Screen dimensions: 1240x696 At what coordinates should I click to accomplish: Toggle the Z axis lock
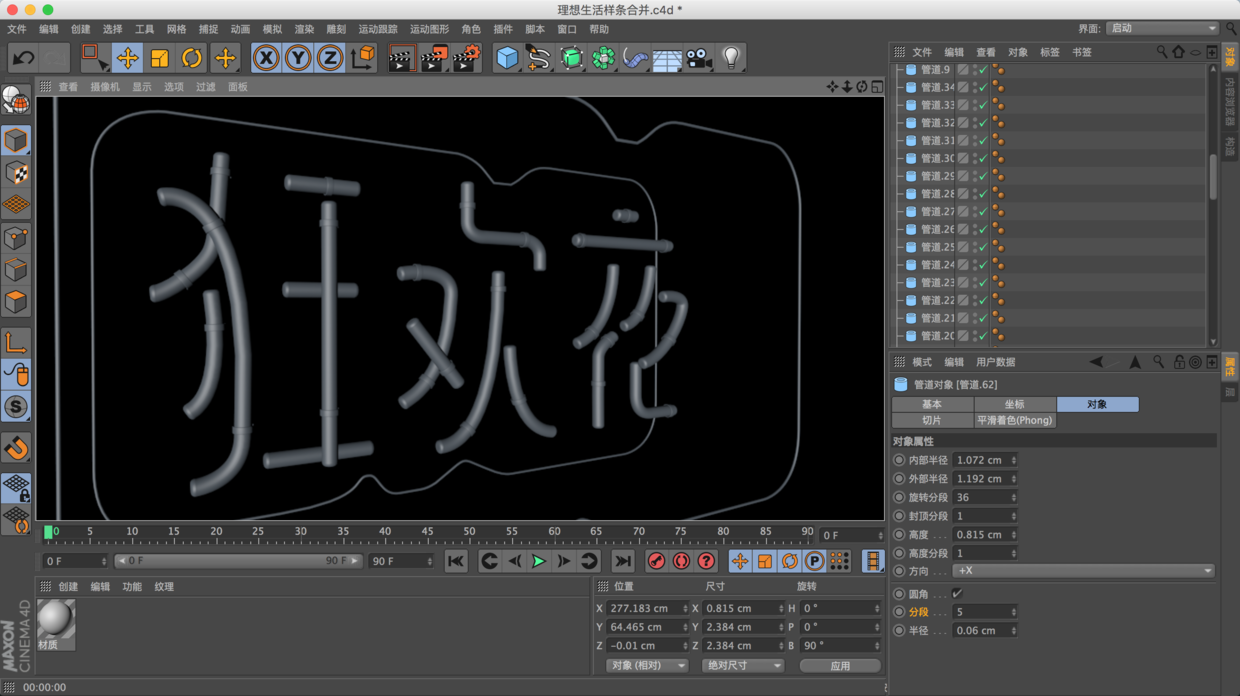point(330,58)
